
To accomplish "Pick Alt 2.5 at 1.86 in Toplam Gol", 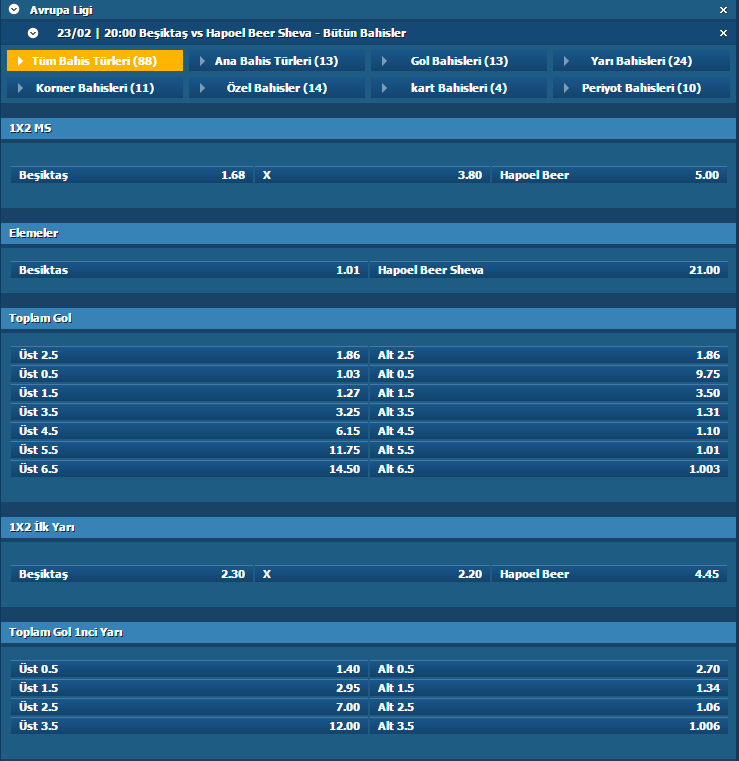I will coord(549,355).
